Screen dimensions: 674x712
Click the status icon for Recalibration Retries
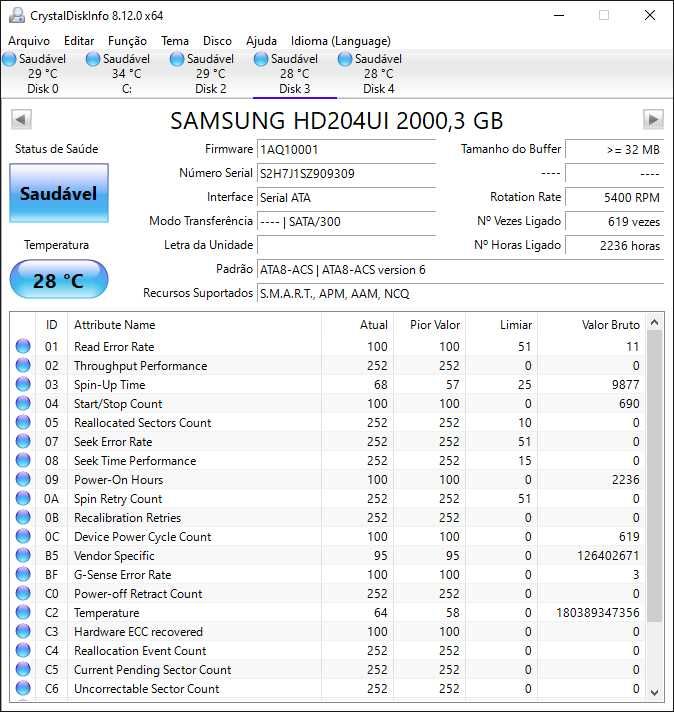pos(23,518)
